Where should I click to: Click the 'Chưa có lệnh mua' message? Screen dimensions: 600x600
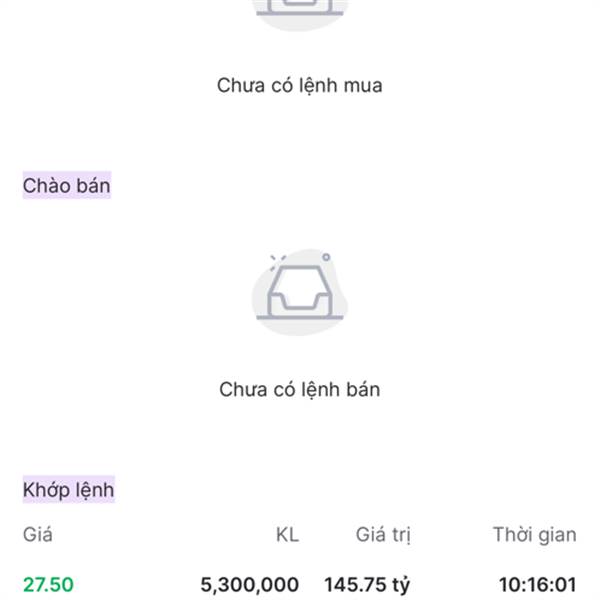299,85
